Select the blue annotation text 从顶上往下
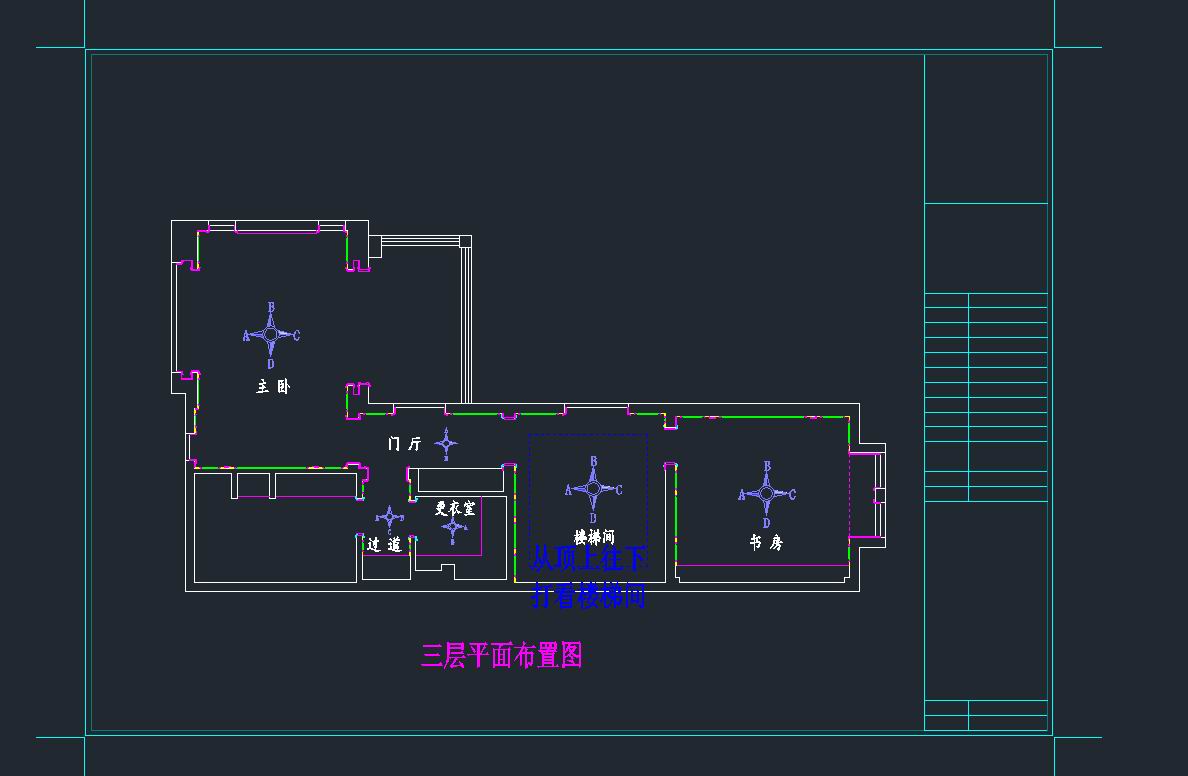Viewport: 1188px width, 776px height. tap(588, 558)
